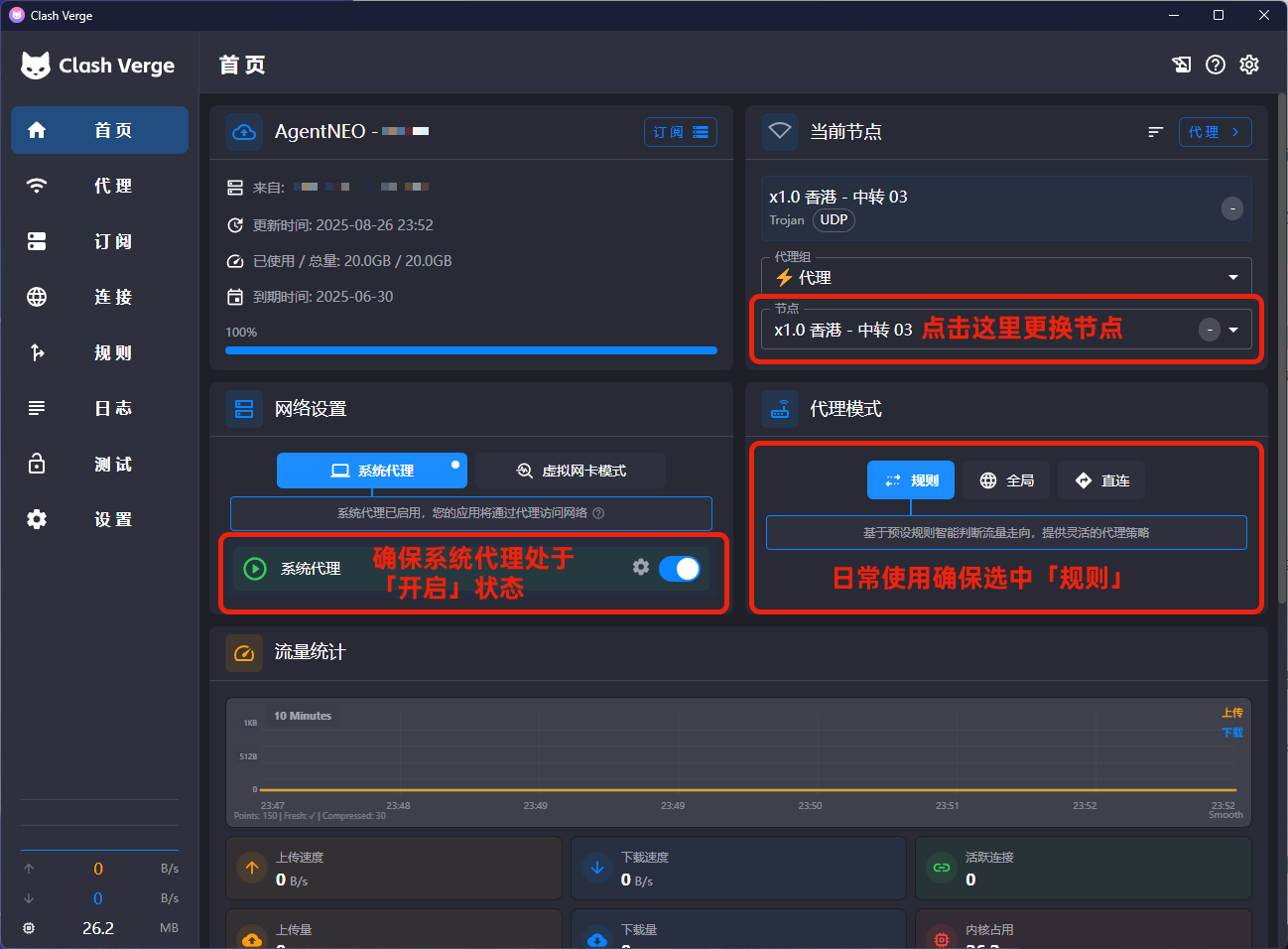This screenshot has width=1288, height=949.
Task: Click the download arrow icon in 下载速度
Action: coord(597,868)
